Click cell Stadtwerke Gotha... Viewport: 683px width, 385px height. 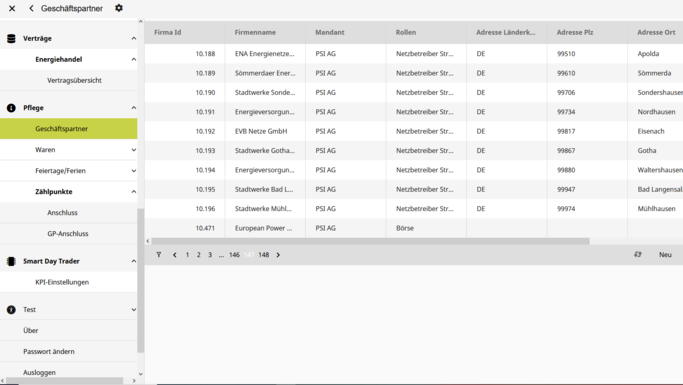click(x=265, y=151)
